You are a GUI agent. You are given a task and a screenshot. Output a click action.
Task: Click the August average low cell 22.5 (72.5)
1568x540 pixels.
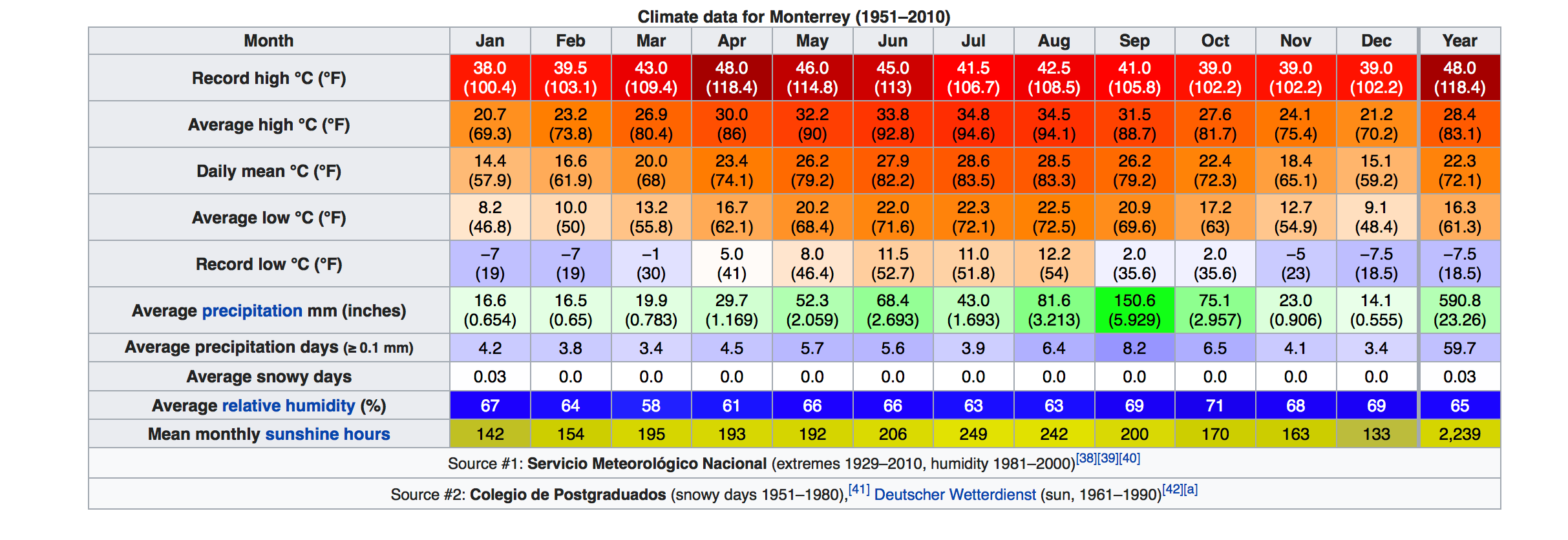coord(1054,218)
